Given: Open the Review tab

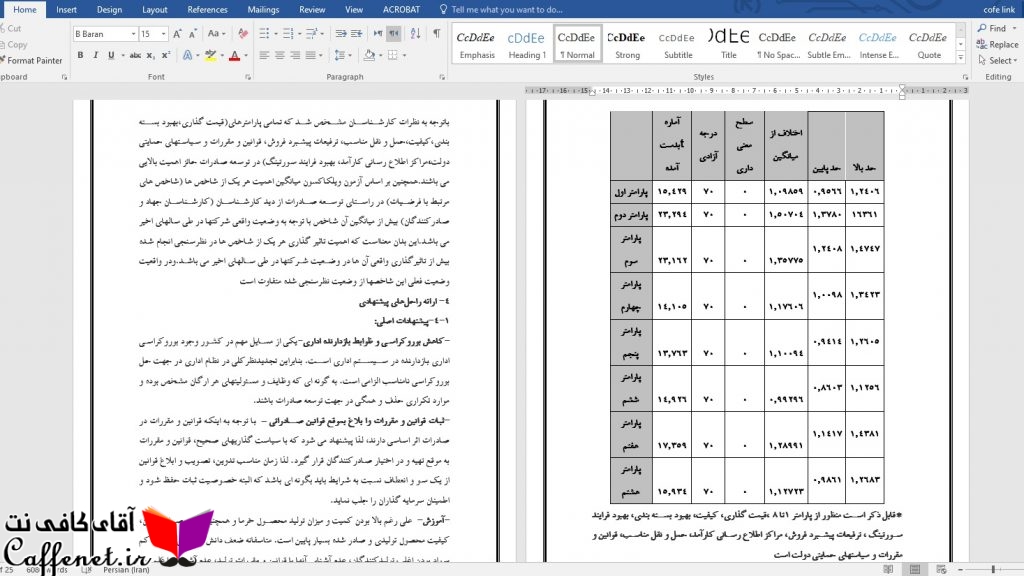Looking at the screenshot, I should pyautogui.click(x=312, y=9).
